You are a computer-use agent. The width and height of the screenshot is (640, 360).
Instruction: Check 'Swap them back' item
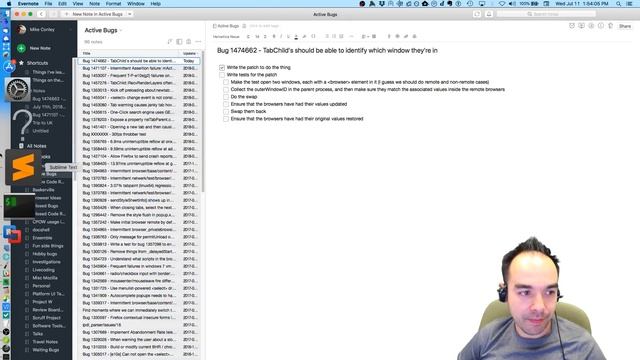click(x=226, y=111)
